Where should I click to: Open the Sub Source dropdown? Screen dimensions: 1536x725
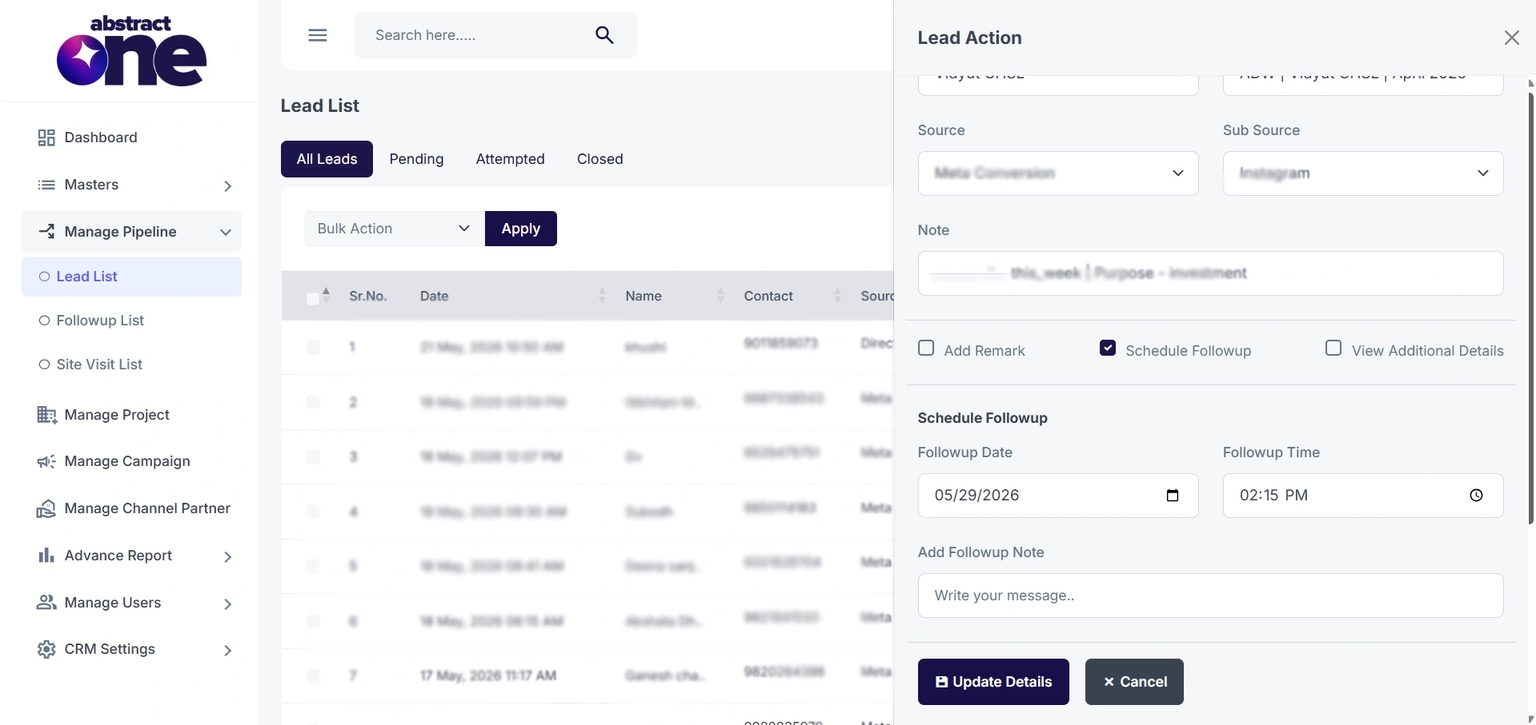click(1363, 173)
